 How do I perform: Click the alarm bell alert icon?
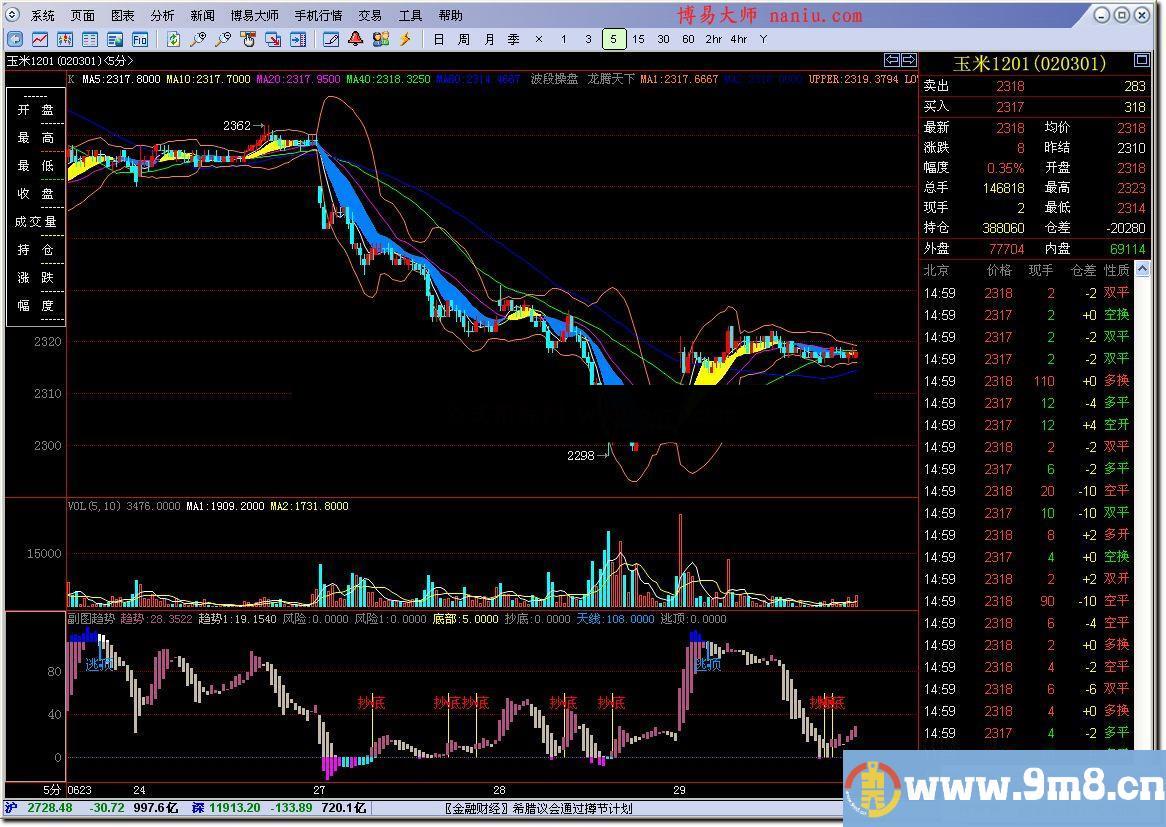click(355, 39)
